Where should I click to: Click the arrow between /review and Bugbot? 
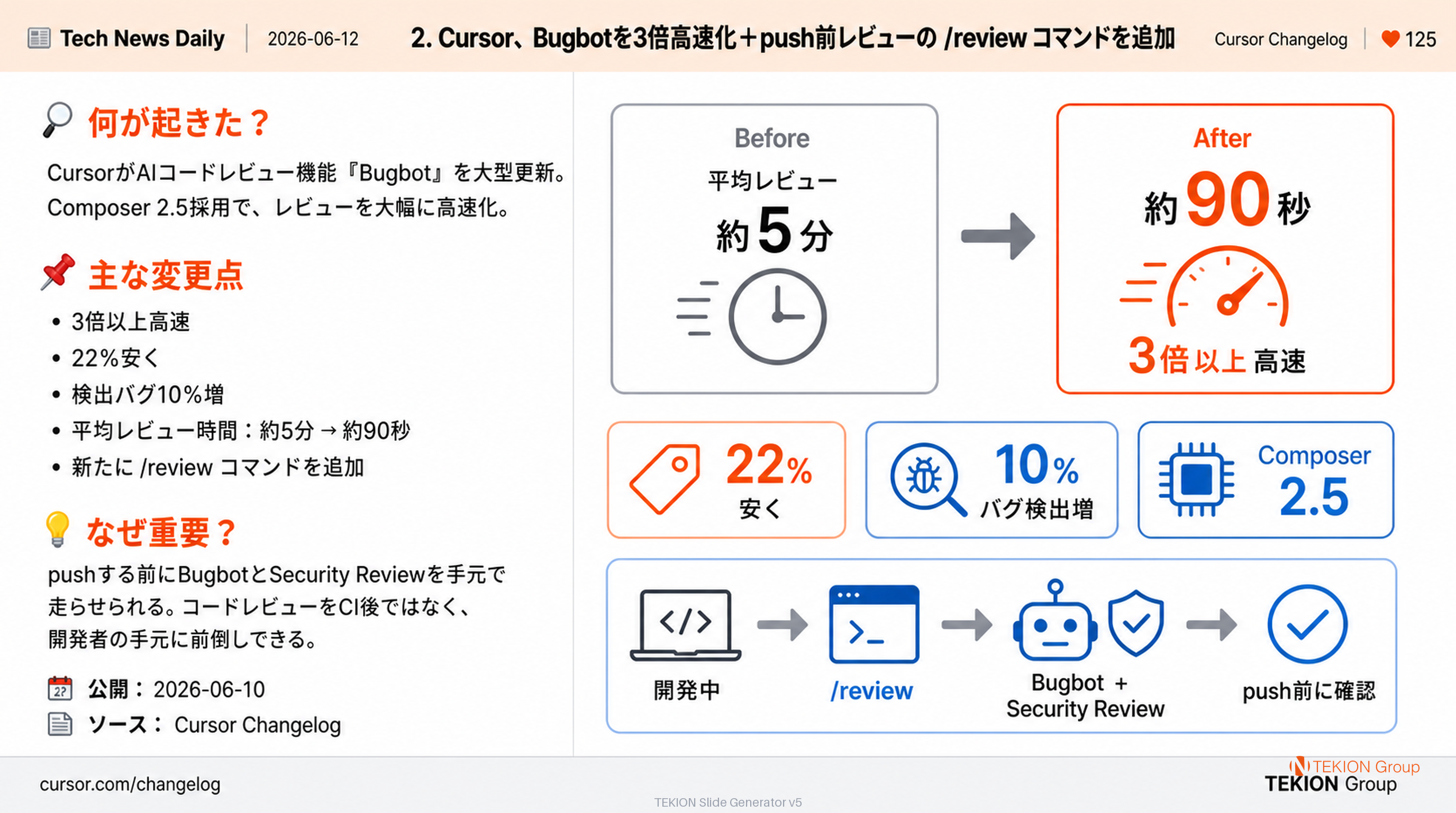coord(967,625)
